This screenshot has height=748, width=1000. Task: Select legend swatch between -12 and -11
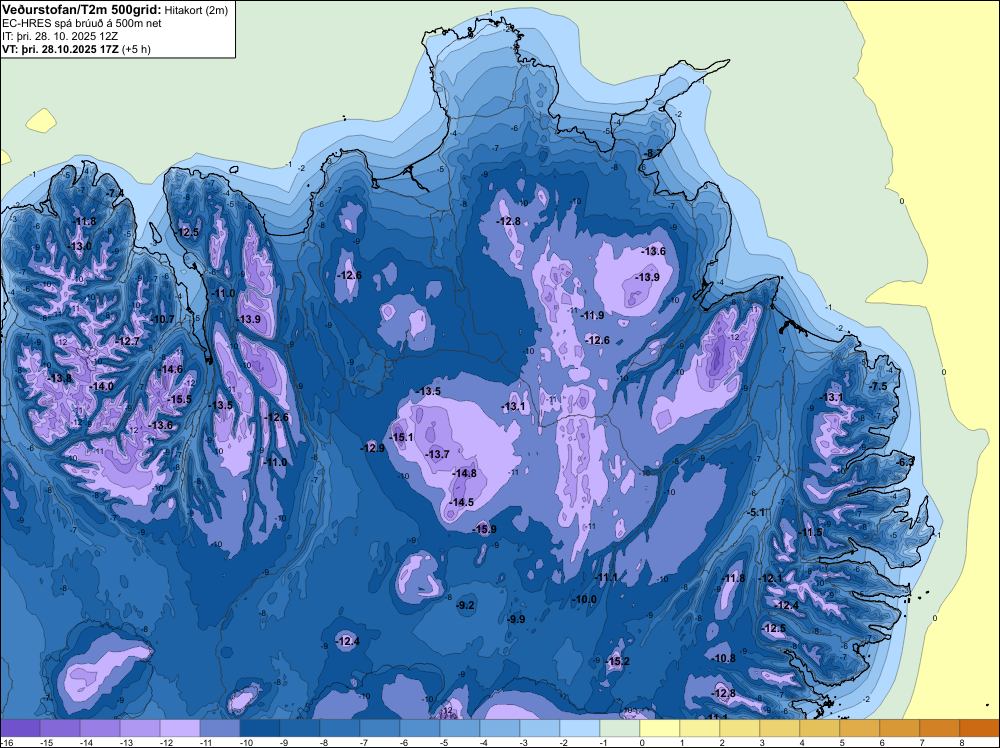tap(180, 728)
